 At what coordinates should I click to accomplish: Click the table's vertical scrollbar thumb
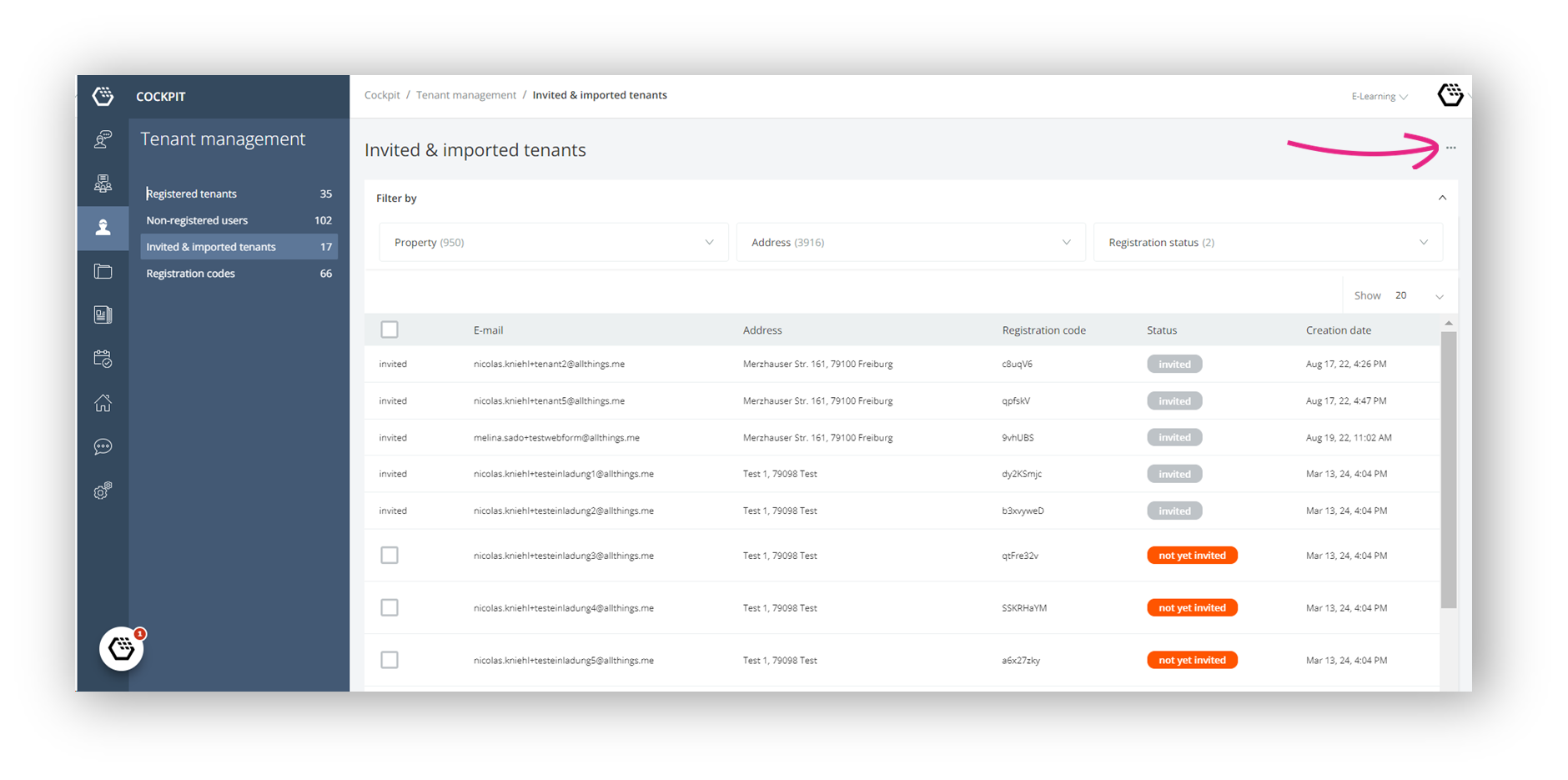point(1449,470)
